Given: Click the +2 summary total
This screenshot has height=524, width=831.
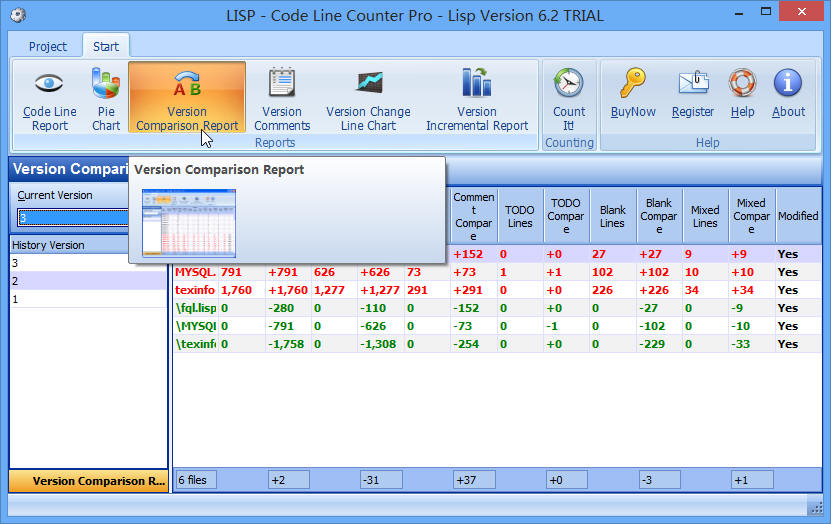Looking at the screenshot, I should tap(289, 480).
